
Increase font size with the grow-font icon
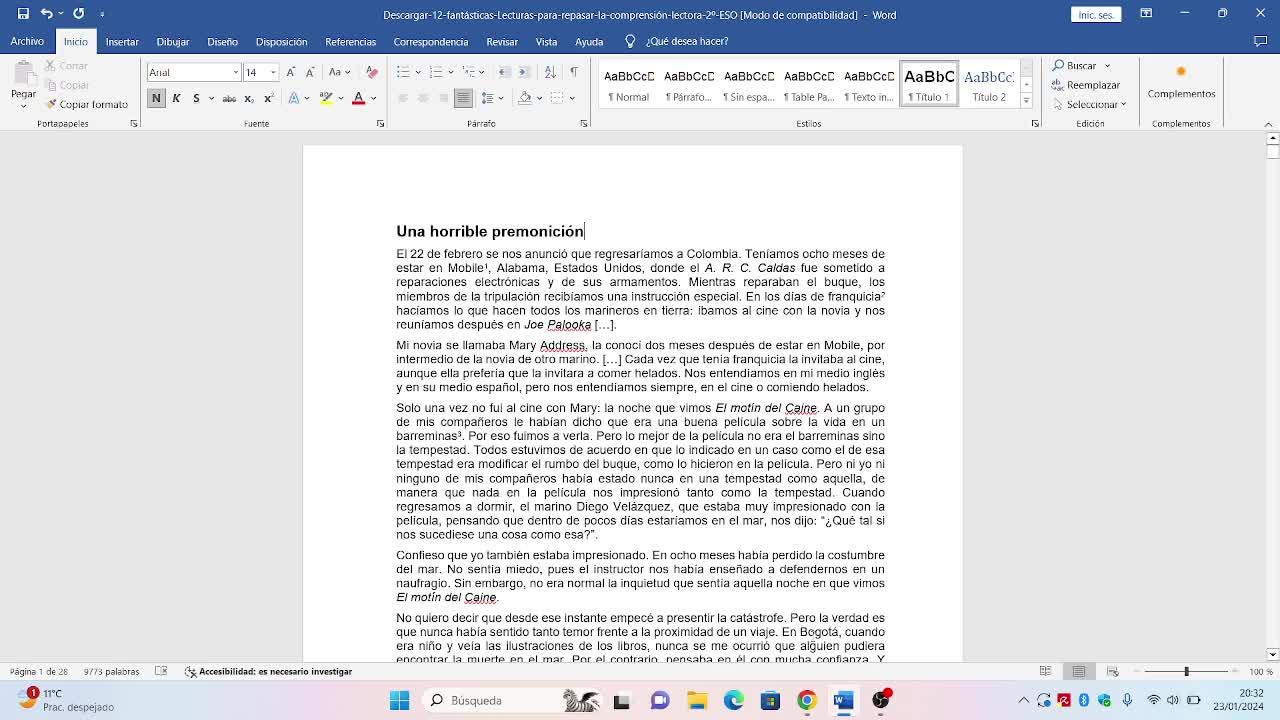point(291,72)
